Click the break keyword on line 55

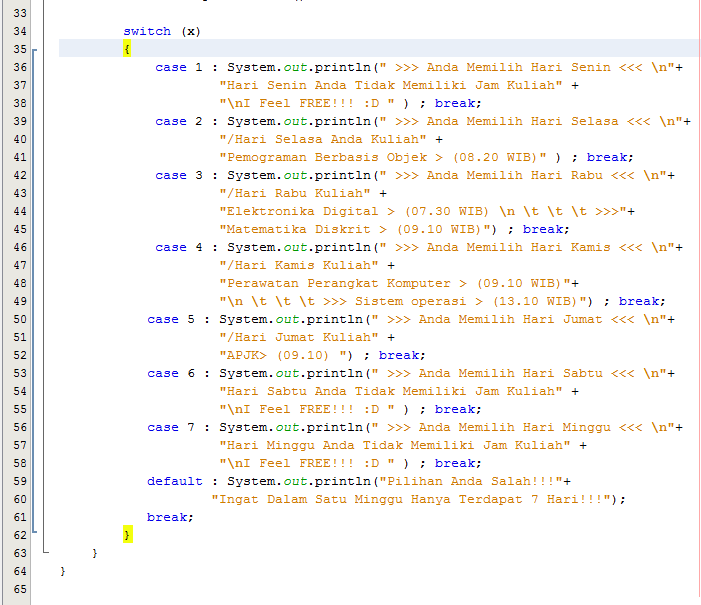pyautogui.click(x=455, y=410)
